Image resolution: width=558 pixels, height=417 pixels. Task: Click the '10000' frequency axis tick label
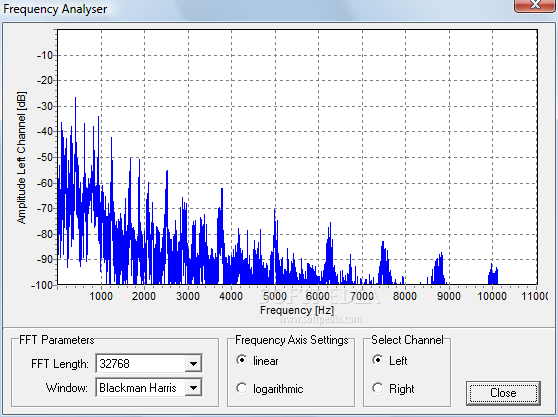(492, 296)
